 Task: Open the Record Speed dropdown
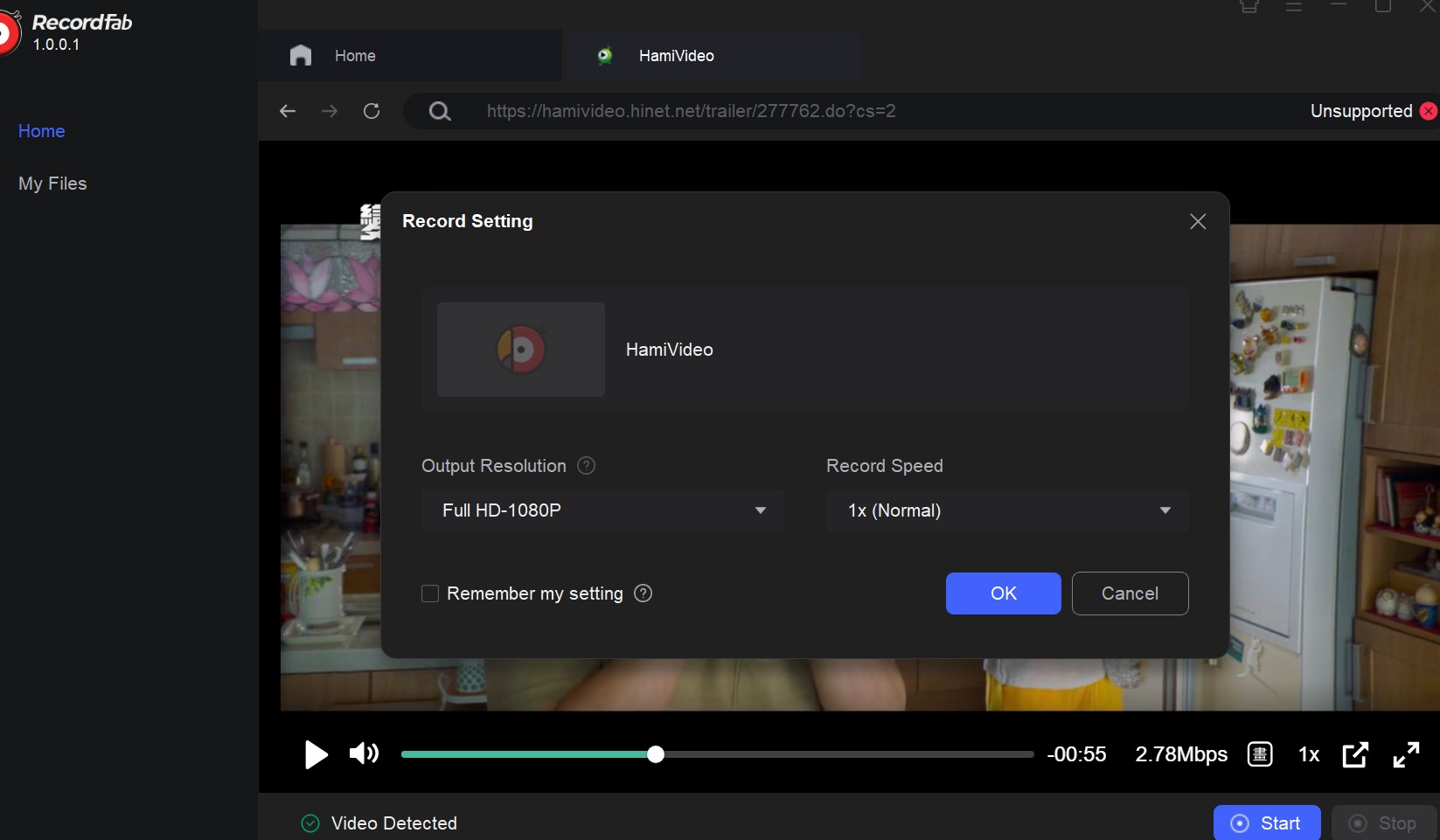pos(1007,510)
